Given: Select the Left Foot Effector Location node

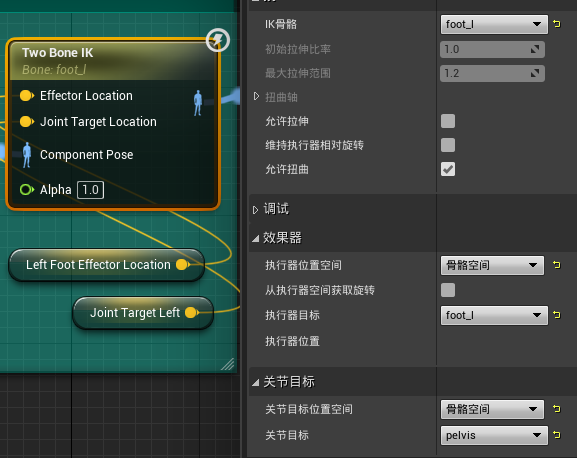Looking at the screenshot, I should [106, 265].
